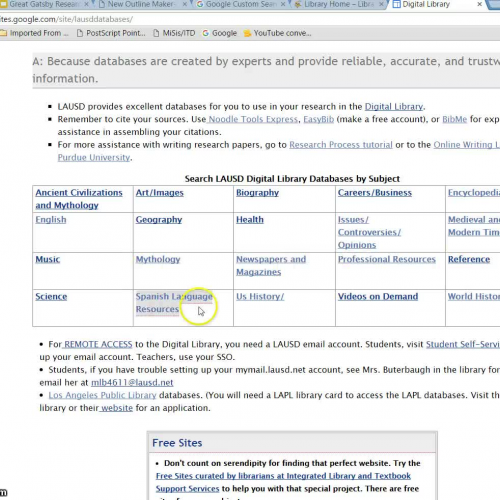Screen dimensions: 500x500
Task: Open the Reference subject link
Action: (469, 259)
